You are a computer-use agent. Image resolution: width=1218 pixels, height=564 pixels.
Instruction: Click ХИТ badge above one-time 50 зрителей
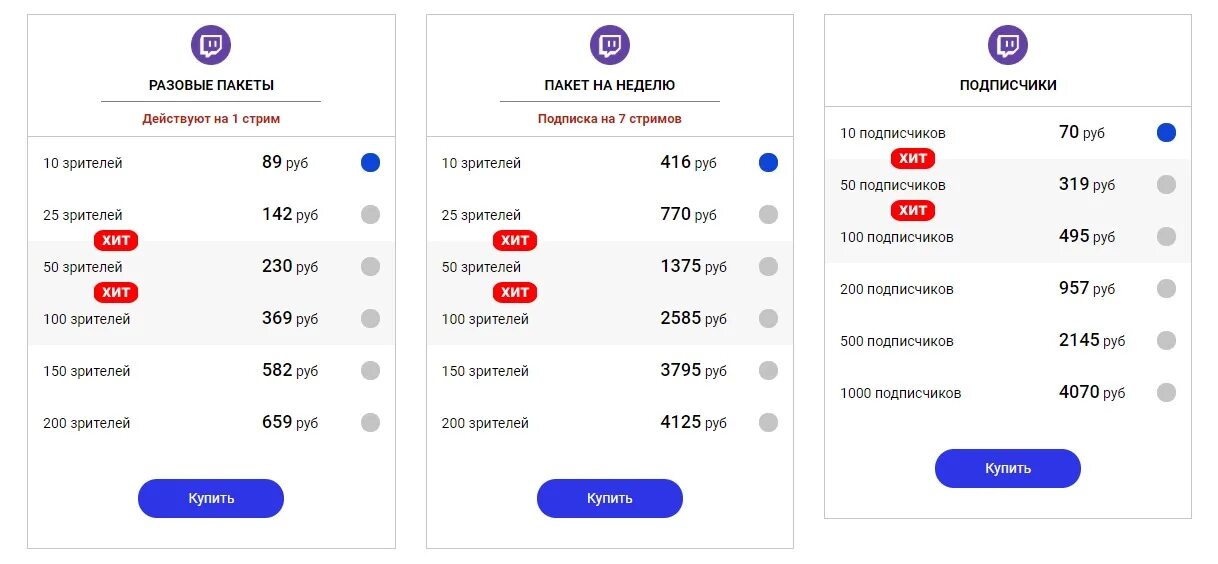[116, 240]
